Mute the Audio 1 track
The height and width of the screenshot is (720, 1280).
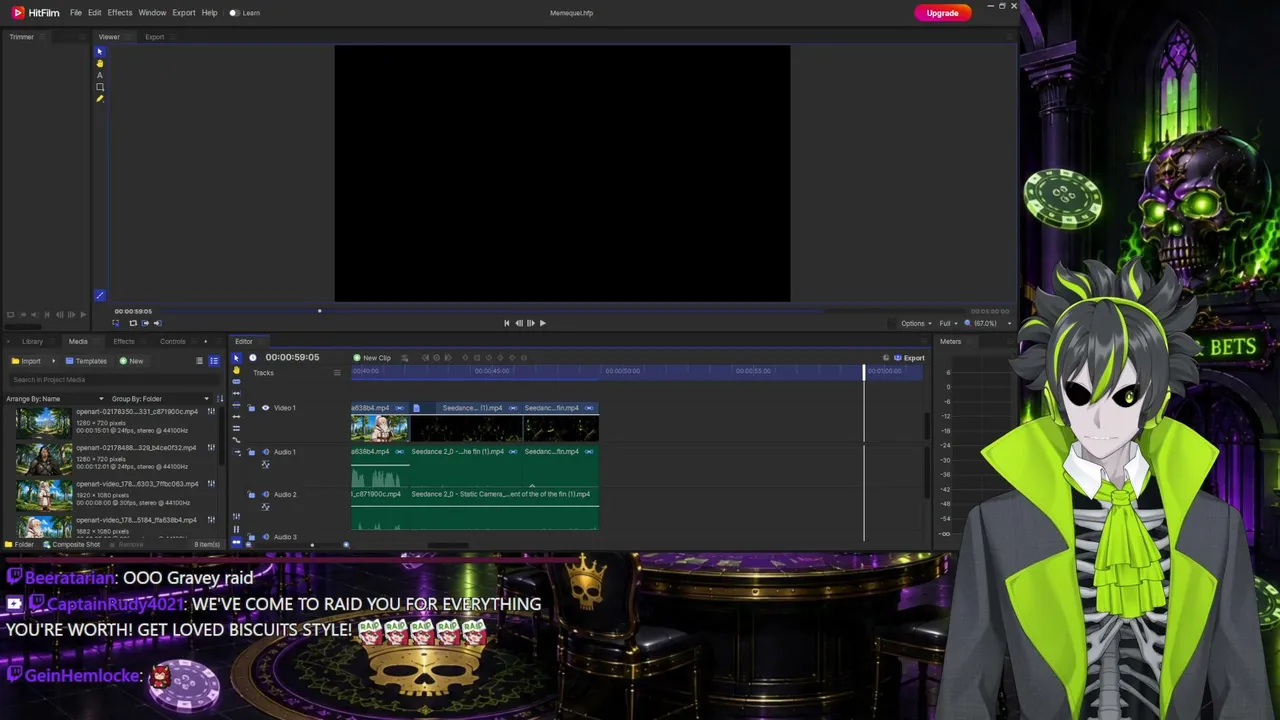(x=265, y=452)
